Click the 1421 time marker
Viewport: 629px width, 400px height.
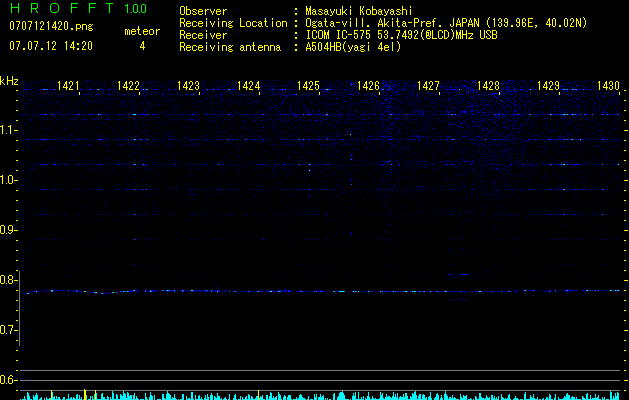click(68, 85)
